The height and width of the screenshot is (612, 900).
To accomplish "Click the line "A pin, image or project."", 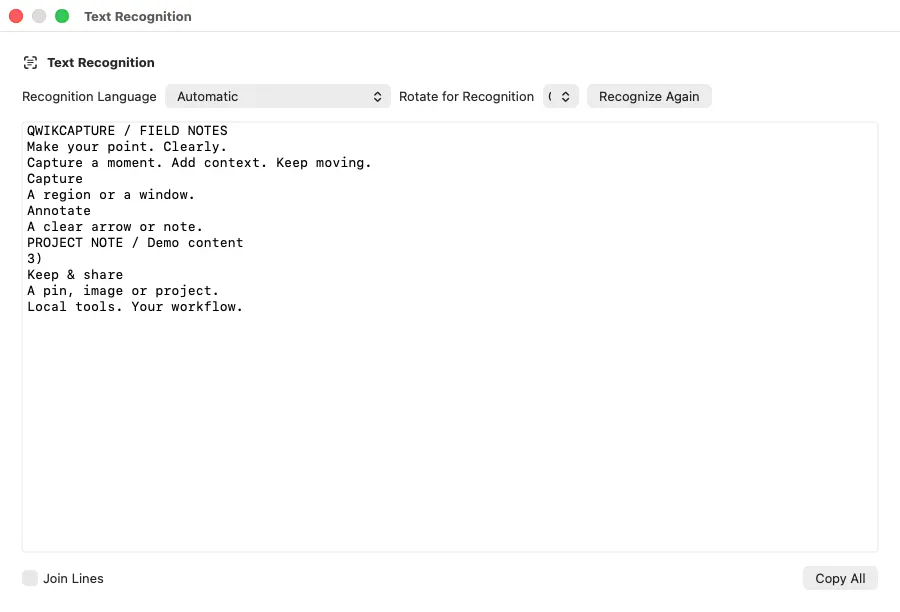I will (123, 291).
